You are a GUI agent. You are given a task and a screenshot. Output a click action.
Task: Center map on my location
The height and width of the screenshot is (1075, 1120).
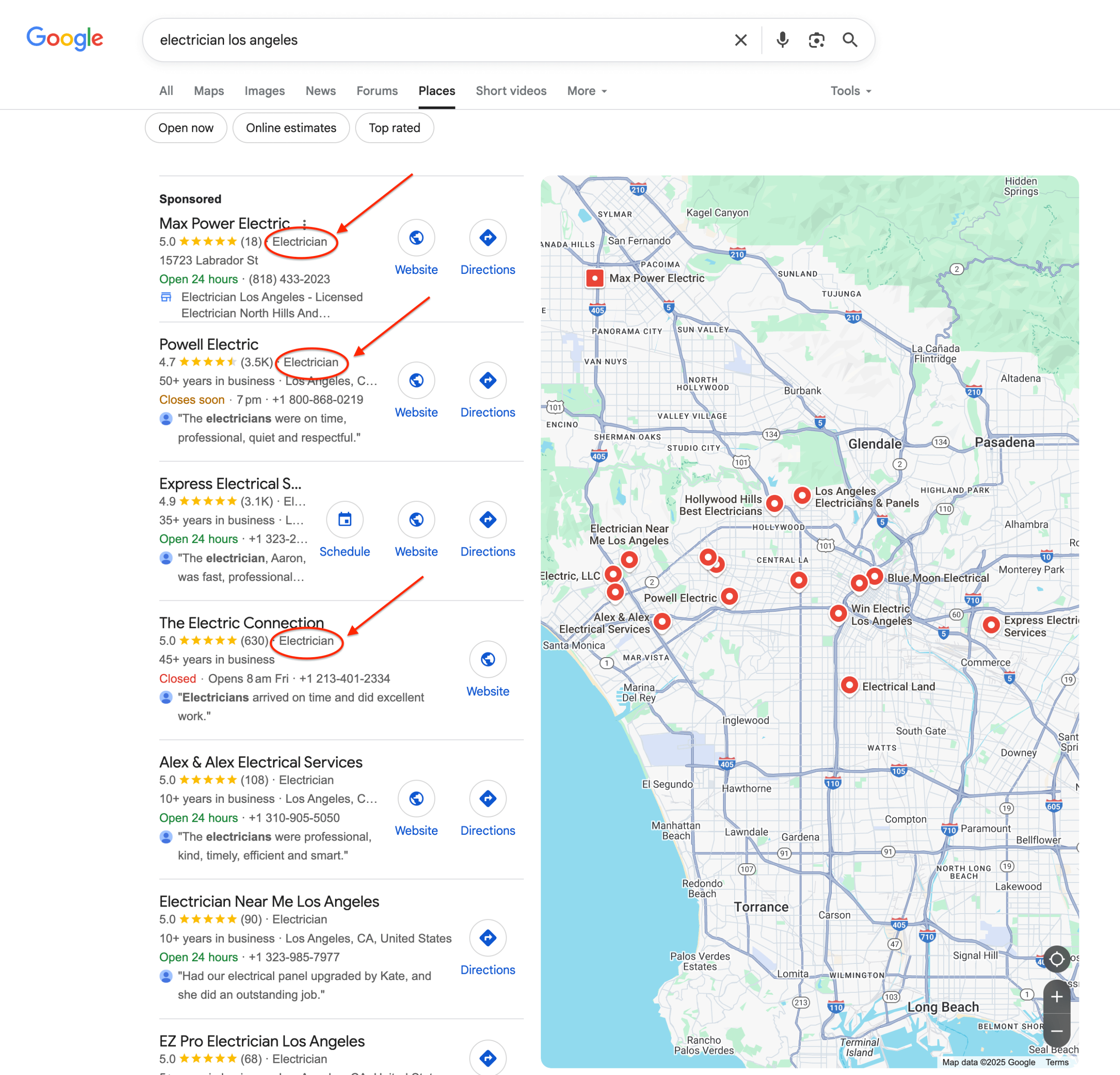click(x=1057, y=959)
